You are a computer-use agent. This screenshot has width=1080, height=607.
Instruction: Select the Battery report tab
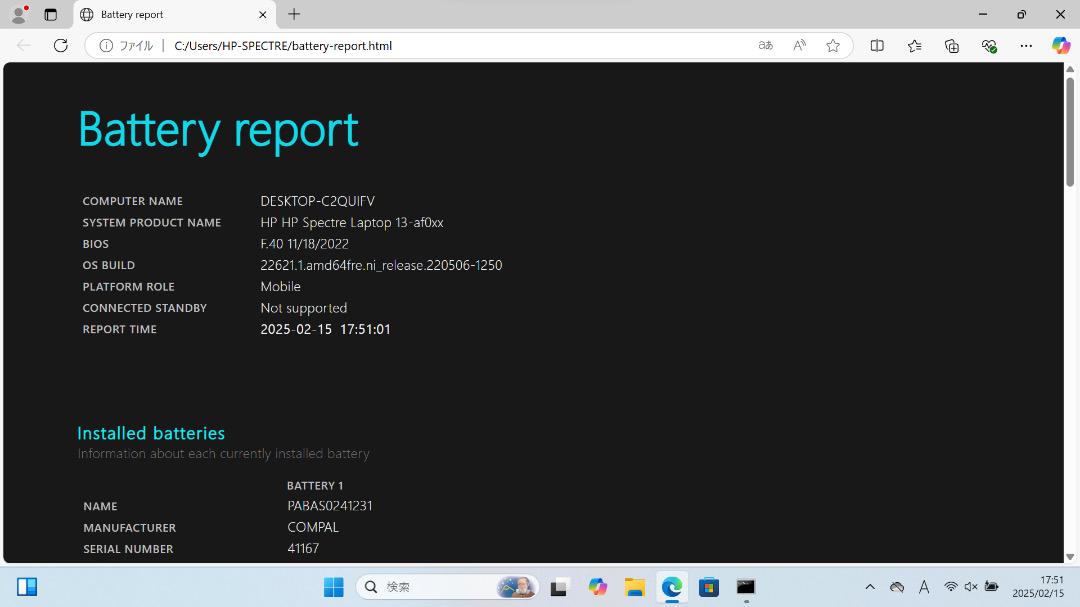pyautogui.click(x=174, y=14)
